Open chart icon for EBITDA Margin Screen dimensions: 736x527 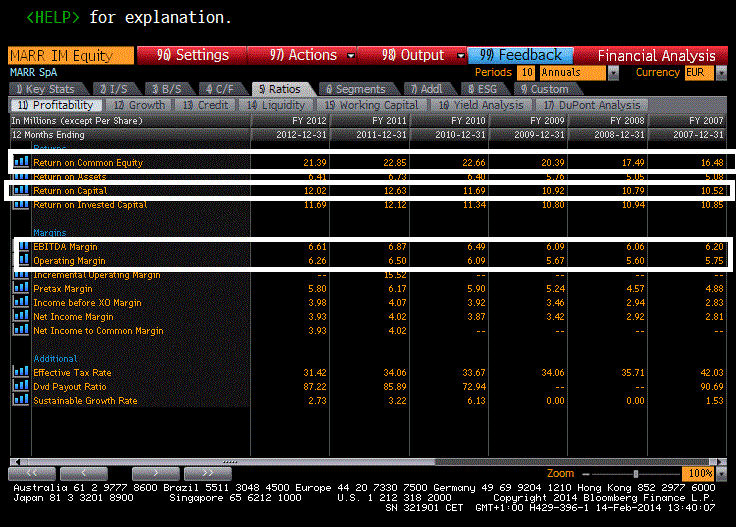tap(23, 246)
